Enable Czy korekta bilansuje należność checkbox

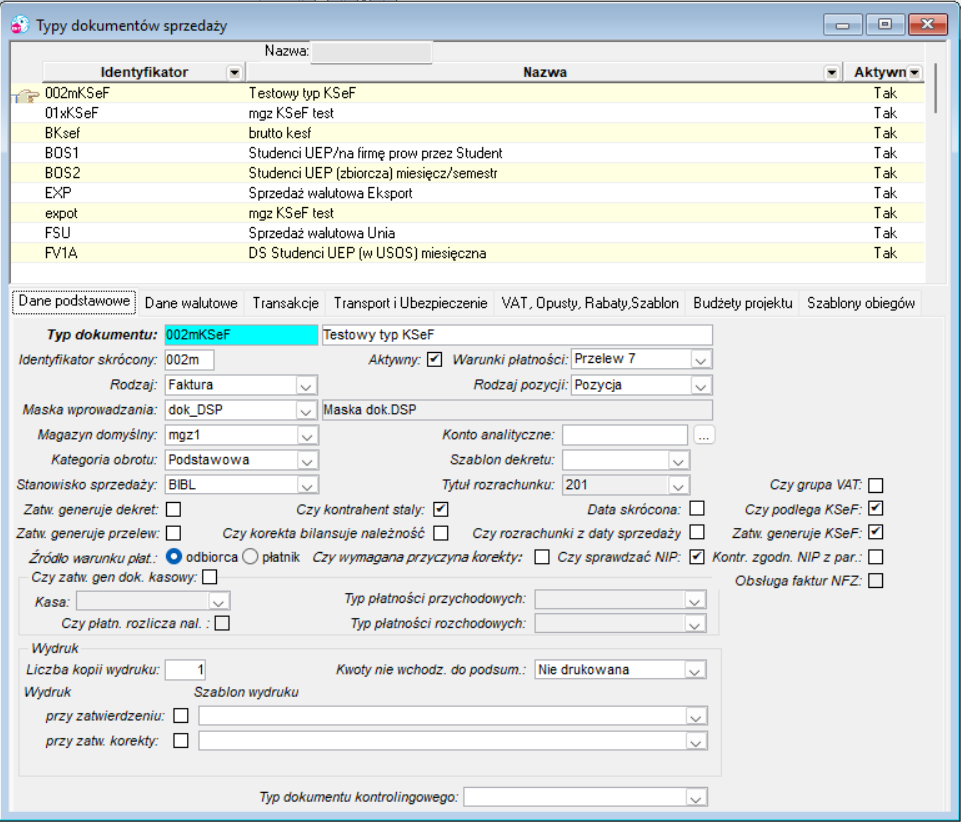441,533
